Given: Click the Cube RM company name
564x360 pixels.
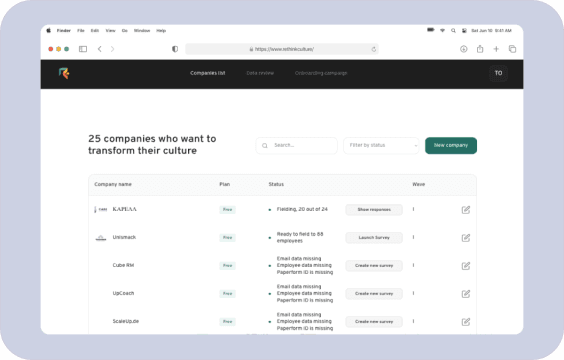Looking at the screenshot, I should (x=123, y=265).
